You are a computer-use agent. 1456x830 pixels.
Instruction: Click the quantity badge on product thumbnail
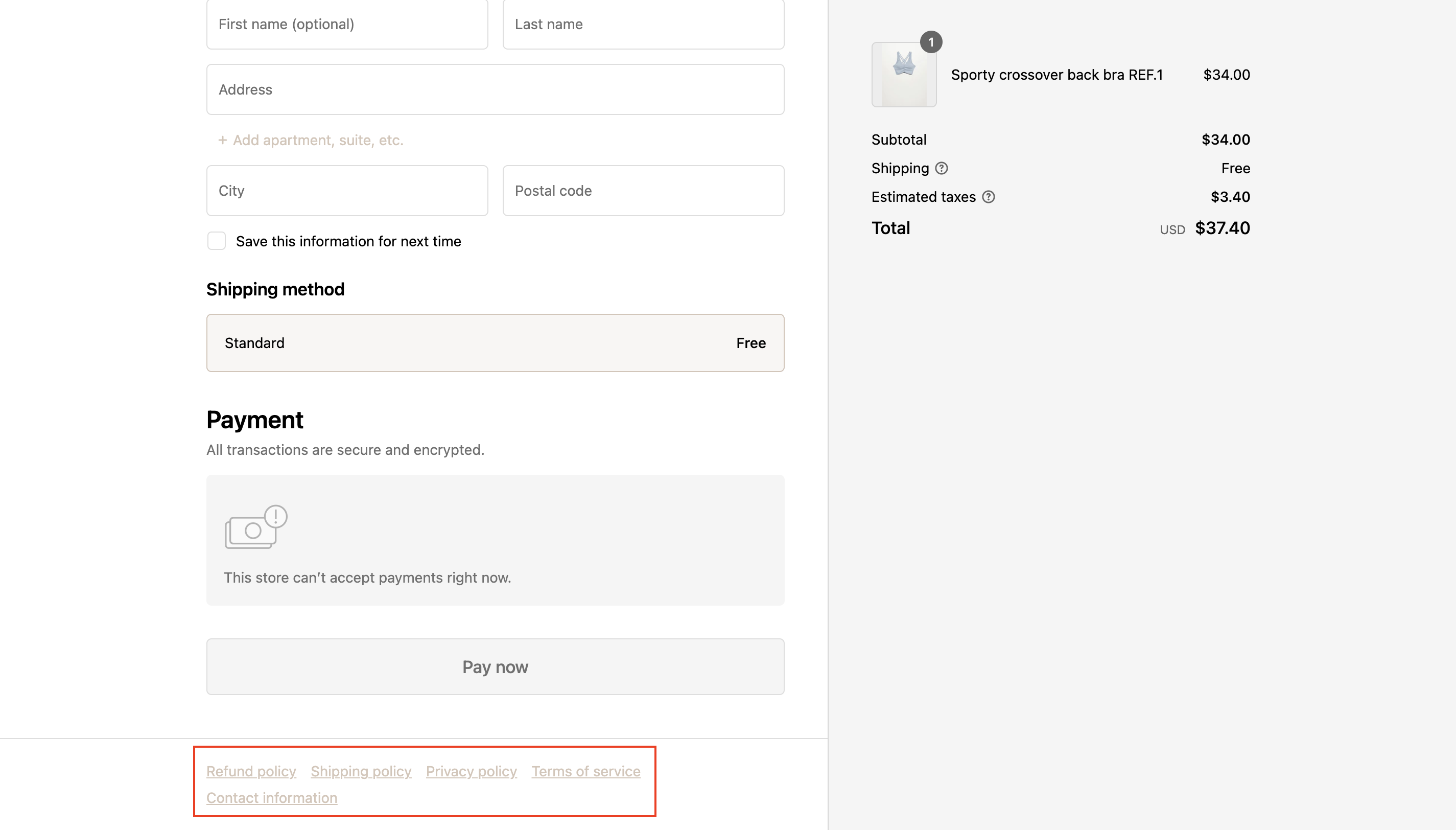click(x=931, y=42)
